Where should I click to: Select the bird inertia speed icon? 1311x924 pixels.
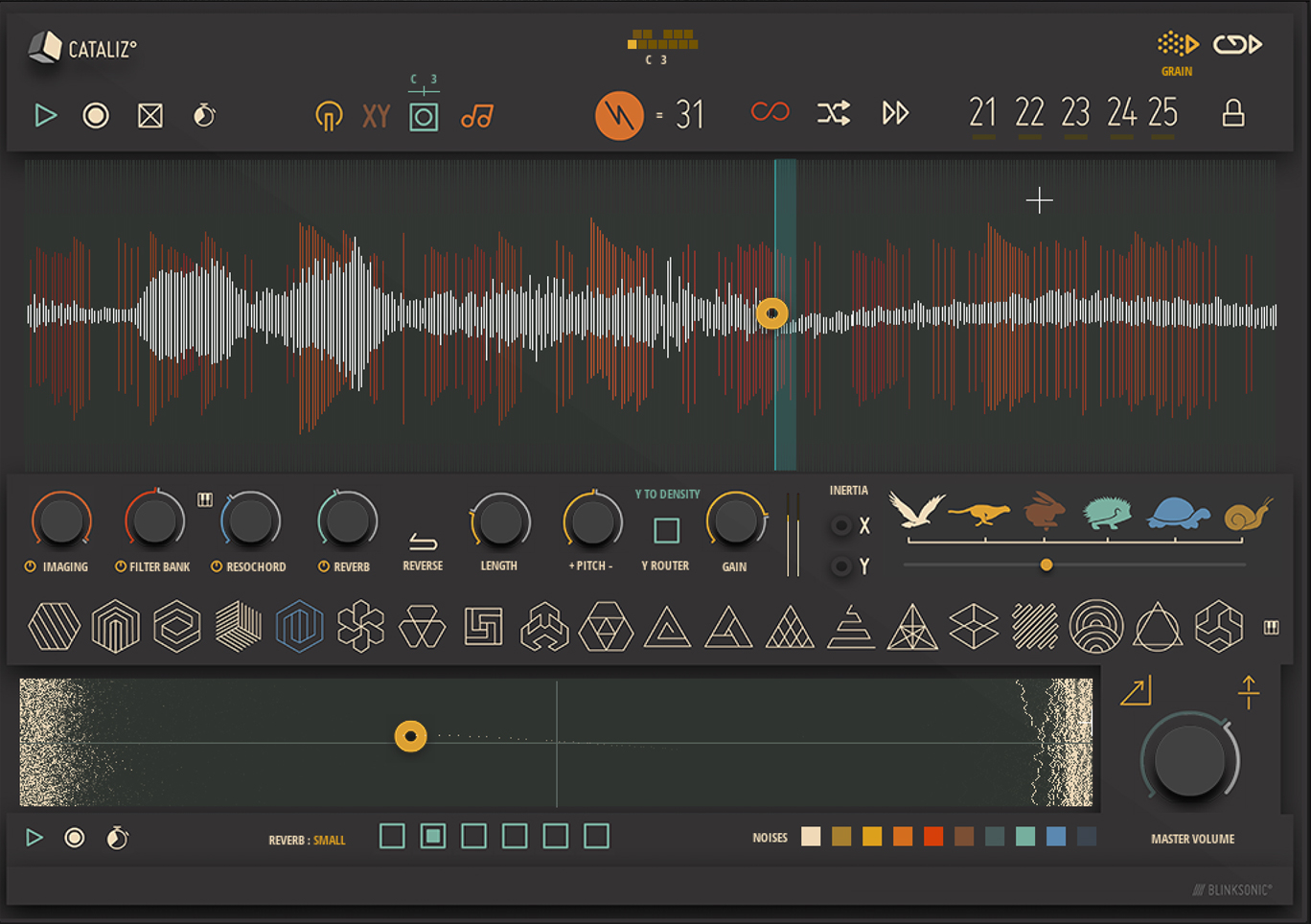[916, 510]
